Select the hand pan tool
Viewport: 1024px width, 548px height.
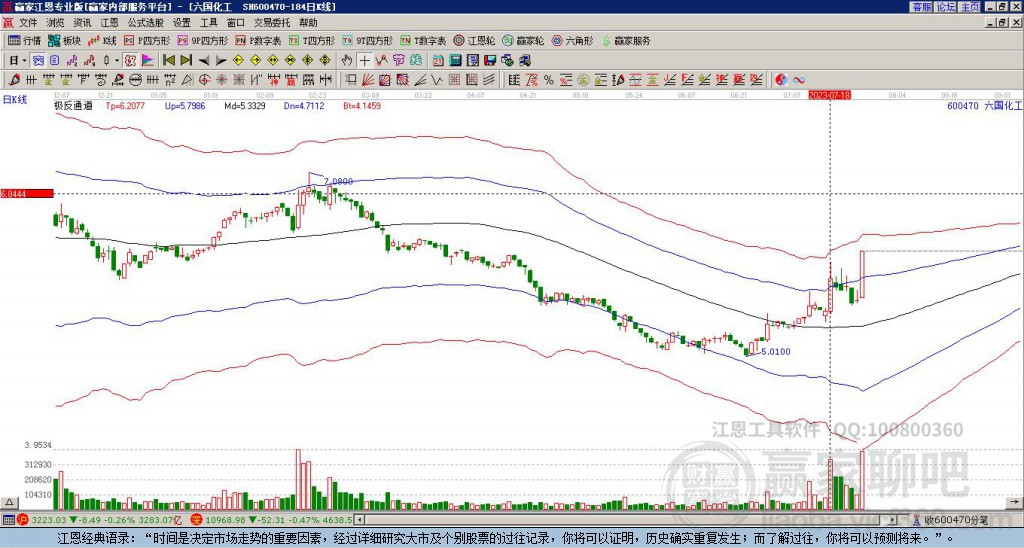pyautogui.click(x=347, y=61)
